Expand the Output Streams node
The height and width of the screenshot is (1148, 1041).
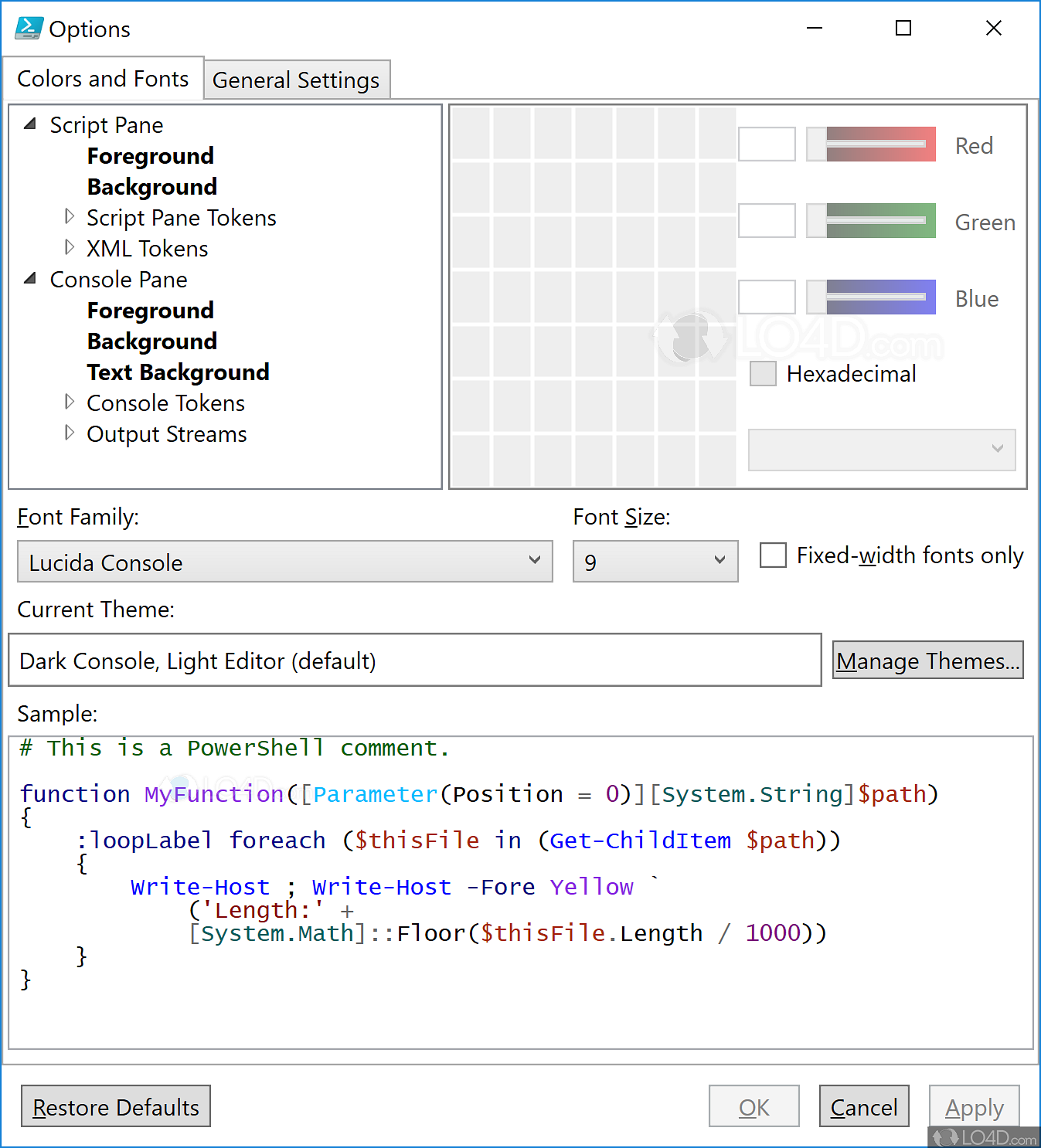point(70,433)
